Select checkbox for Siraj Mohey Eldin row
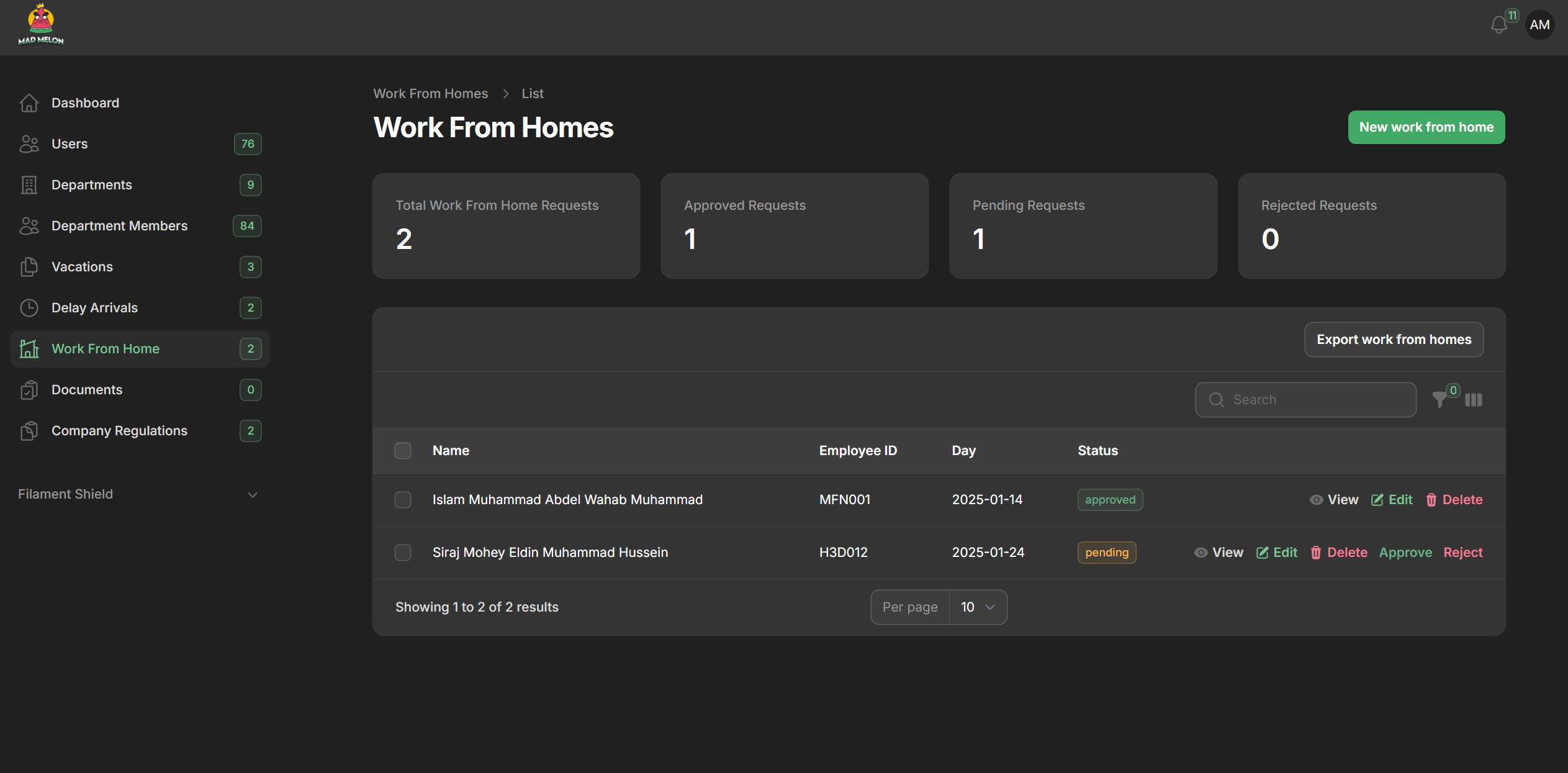The height and width of the screenshot is (773, 1568). (403, 553)
